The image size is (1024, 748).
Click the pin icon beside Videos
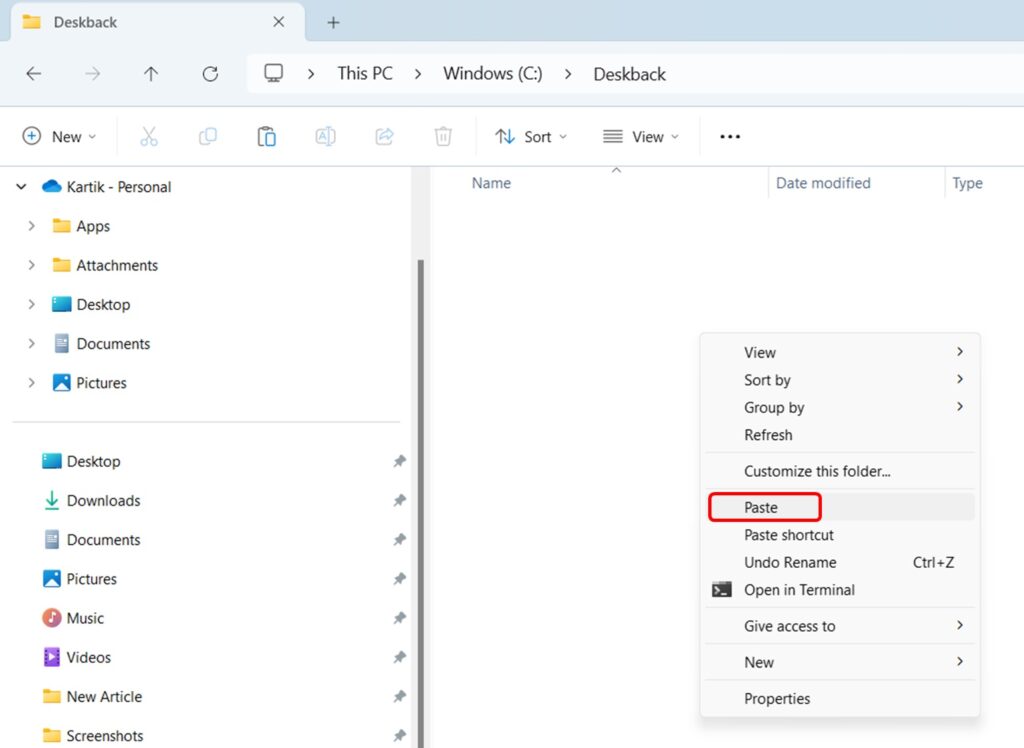(399, 657)
